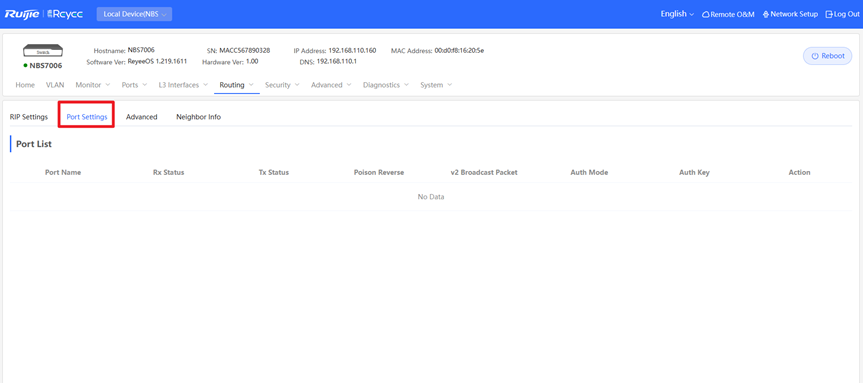863x383 pixels.
Task: Click the NBS7006 device name label
Action: coord(46,65)
